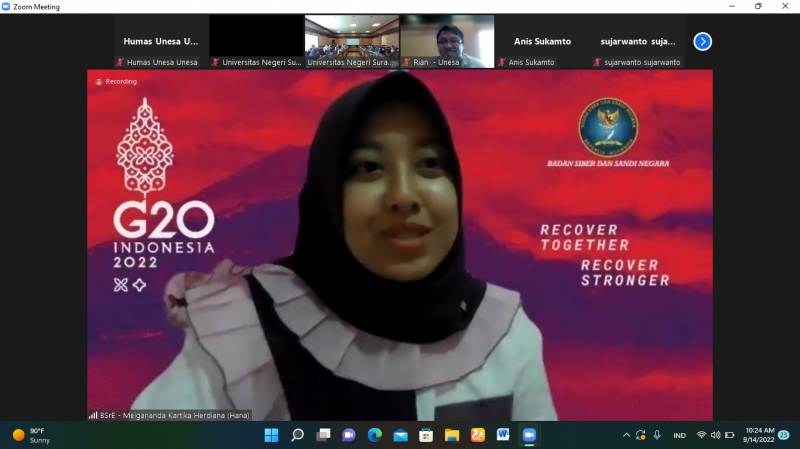Image resolution: width=800 pixels, height=449 pixels.
Task: Open the Wi-Fi network status icon
Action: pos(701,435)
